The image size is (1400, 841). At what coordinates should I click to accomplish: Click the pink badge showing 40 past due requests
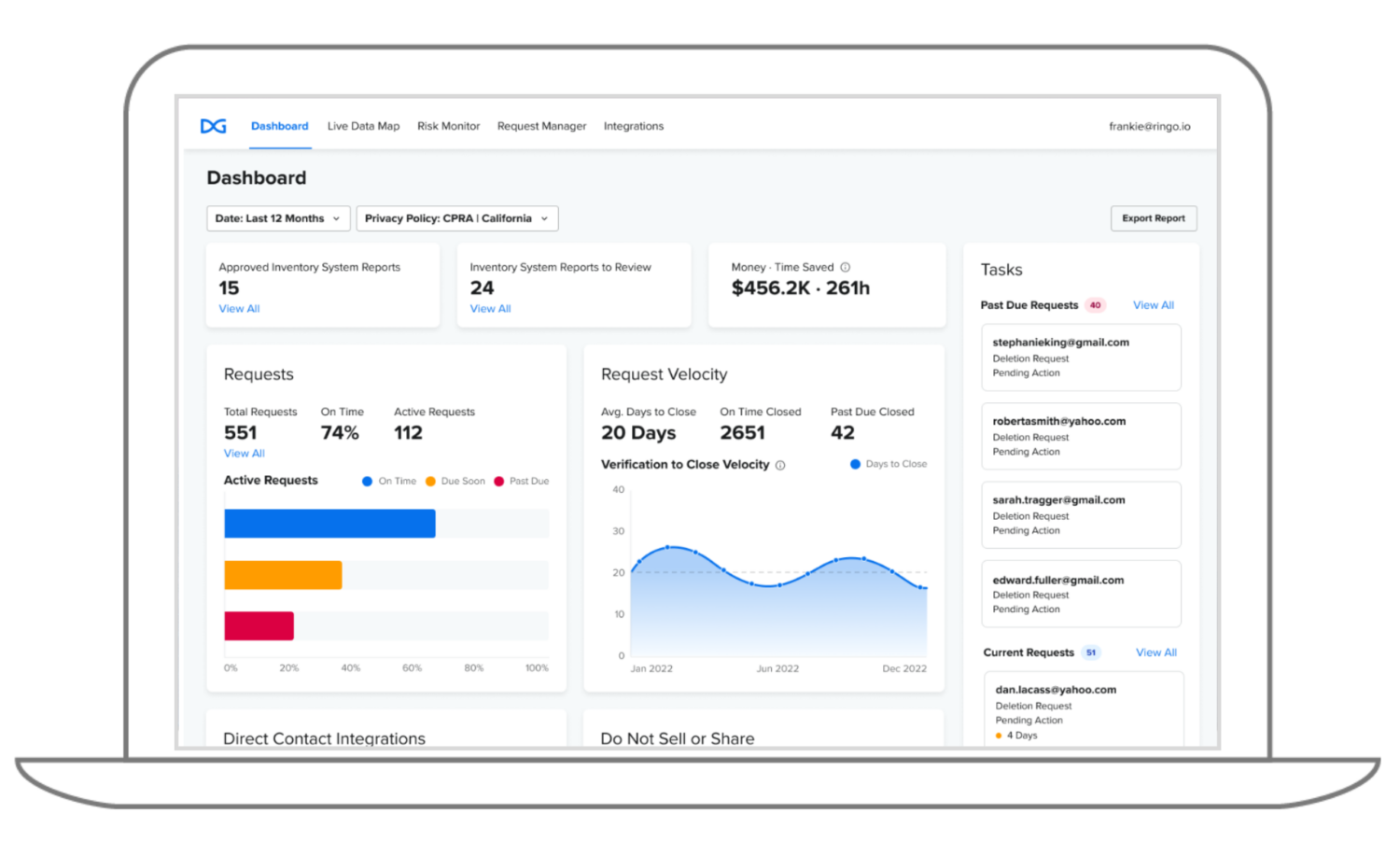point(1095,304)
